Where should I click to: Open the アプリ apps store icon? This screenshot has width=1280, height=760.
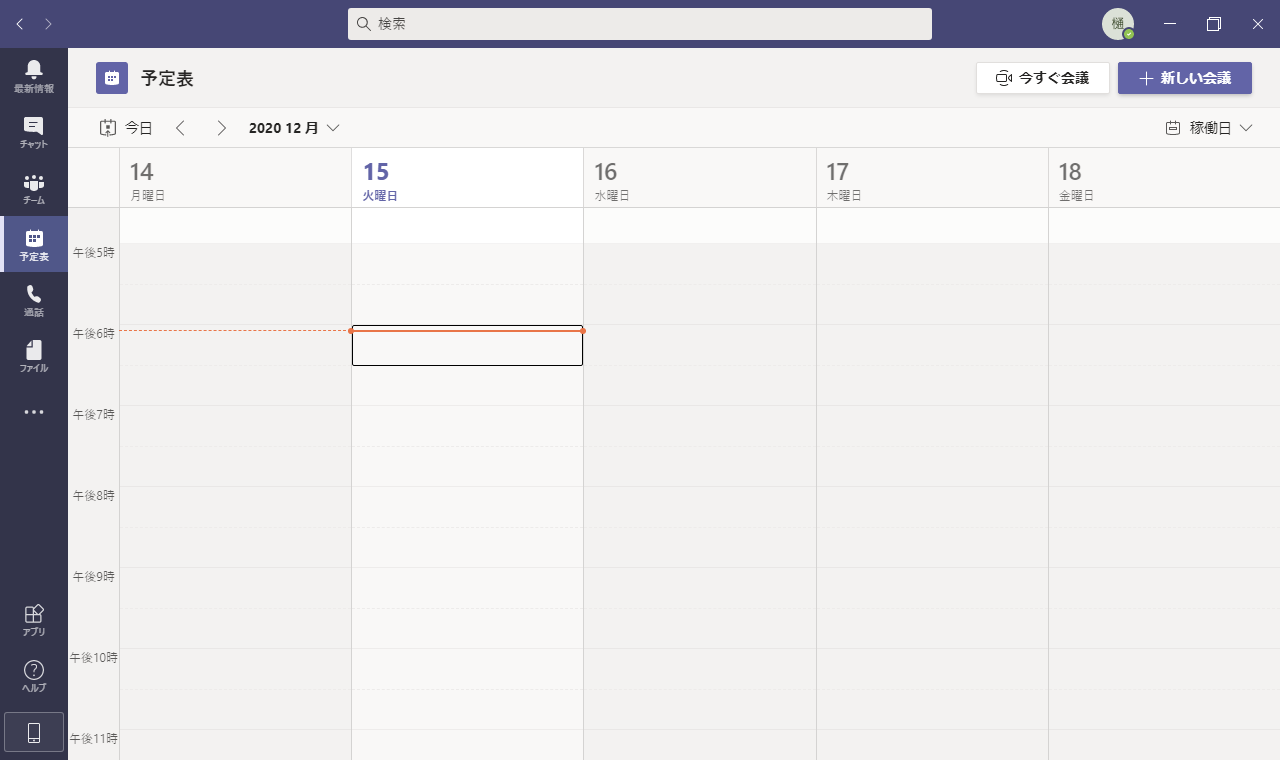pyautogui.click(x=34, y=620)
